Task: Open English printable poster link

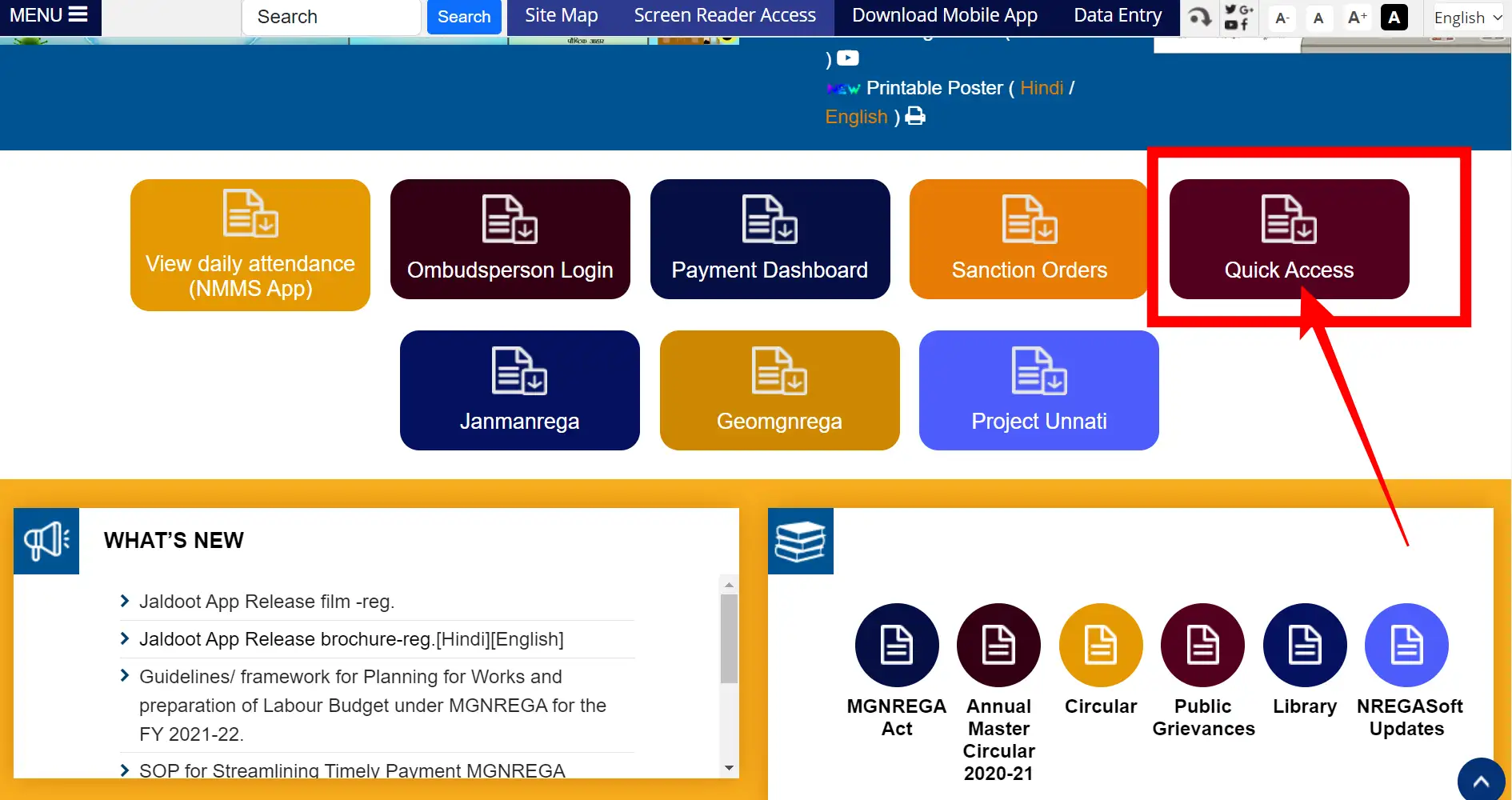Action: [x=856, y=117]
